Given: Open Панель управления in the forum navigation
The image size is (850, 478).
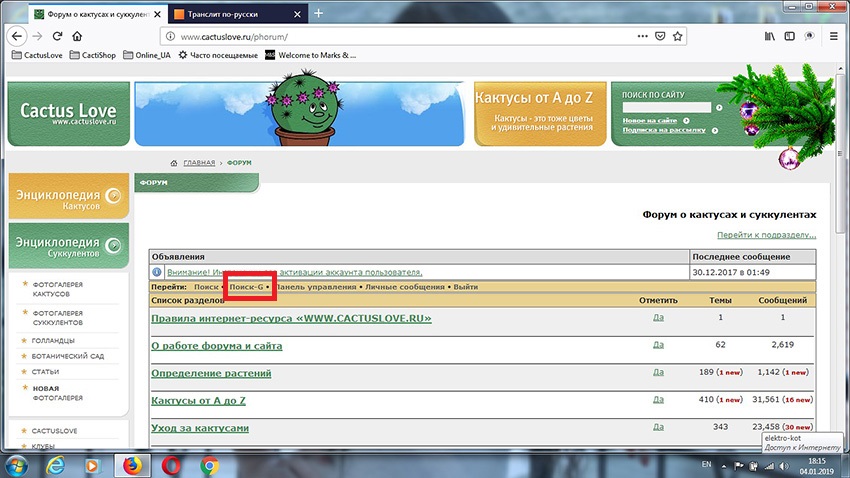Looking at the screenshot, I should click(316, 287).
